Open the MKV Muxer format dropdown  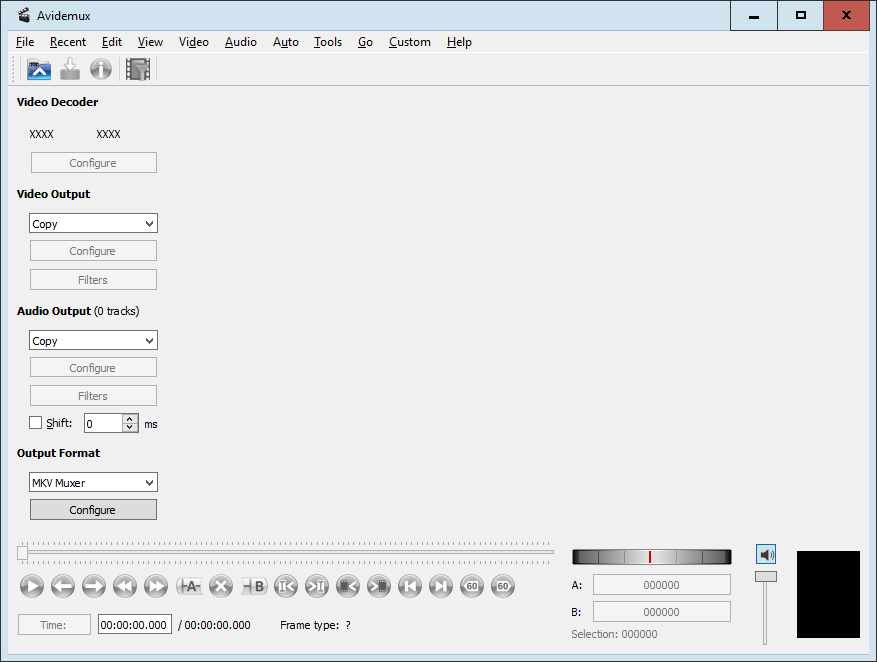click(x=93, y=483)
